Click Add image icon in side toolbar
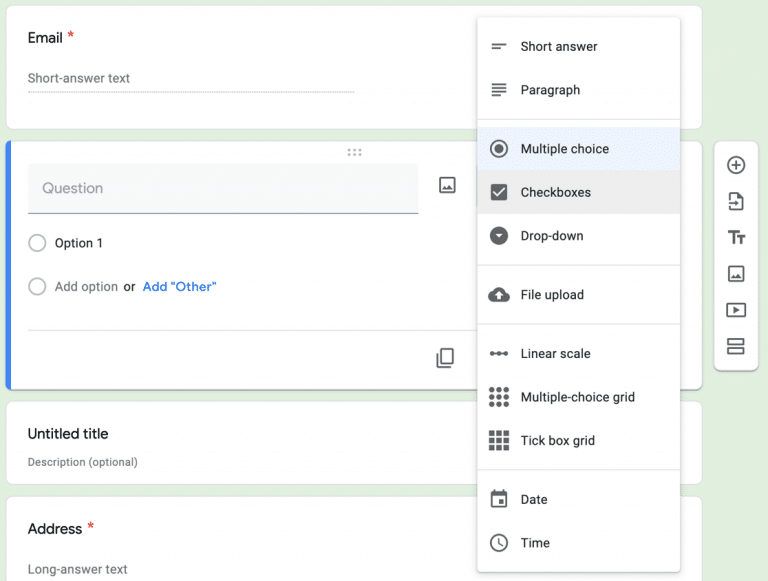768x581 pixels. point(736,274)
